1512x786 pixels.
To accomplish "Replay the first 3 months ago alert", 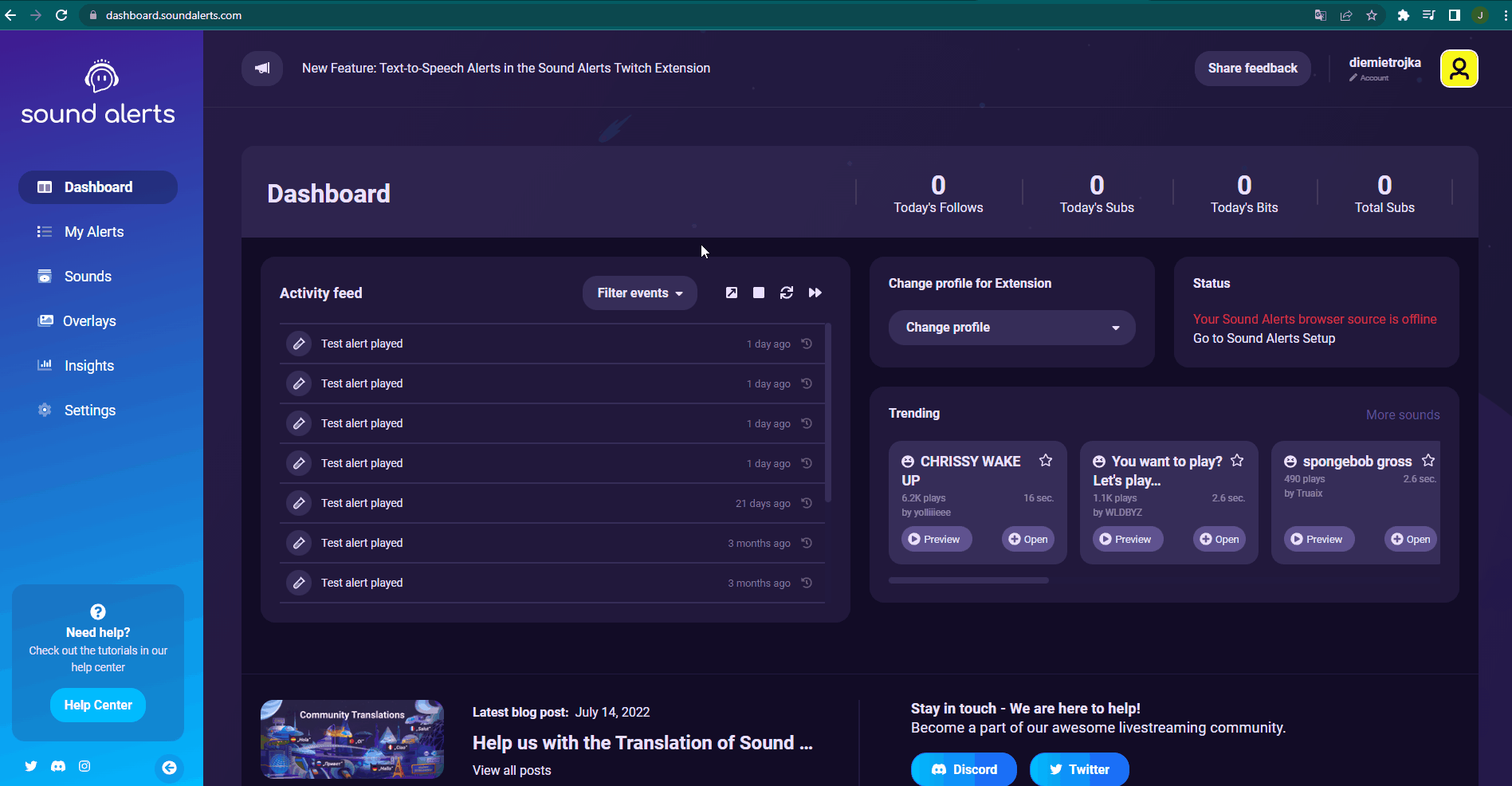I will (807, 543).
